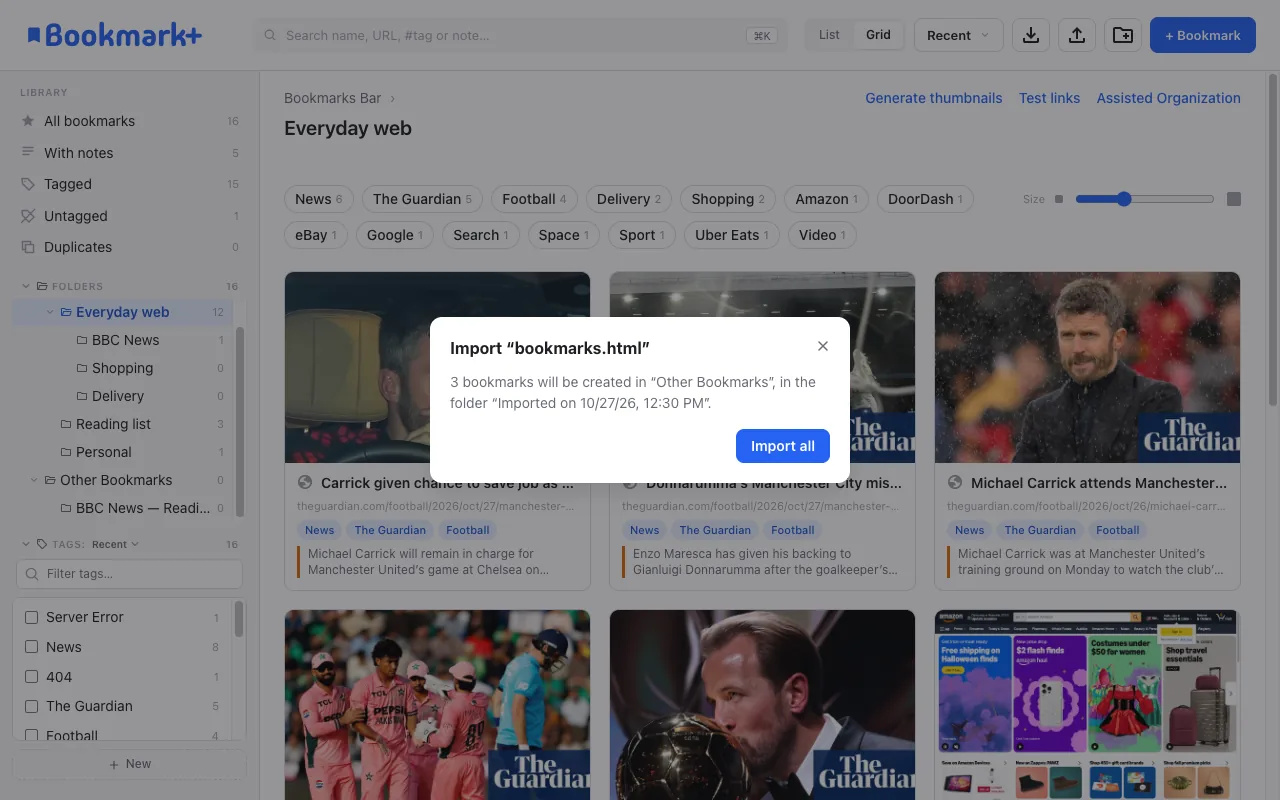
Task: Filter by the Uber Eats tag chip
Action: [x=732, y=235]
